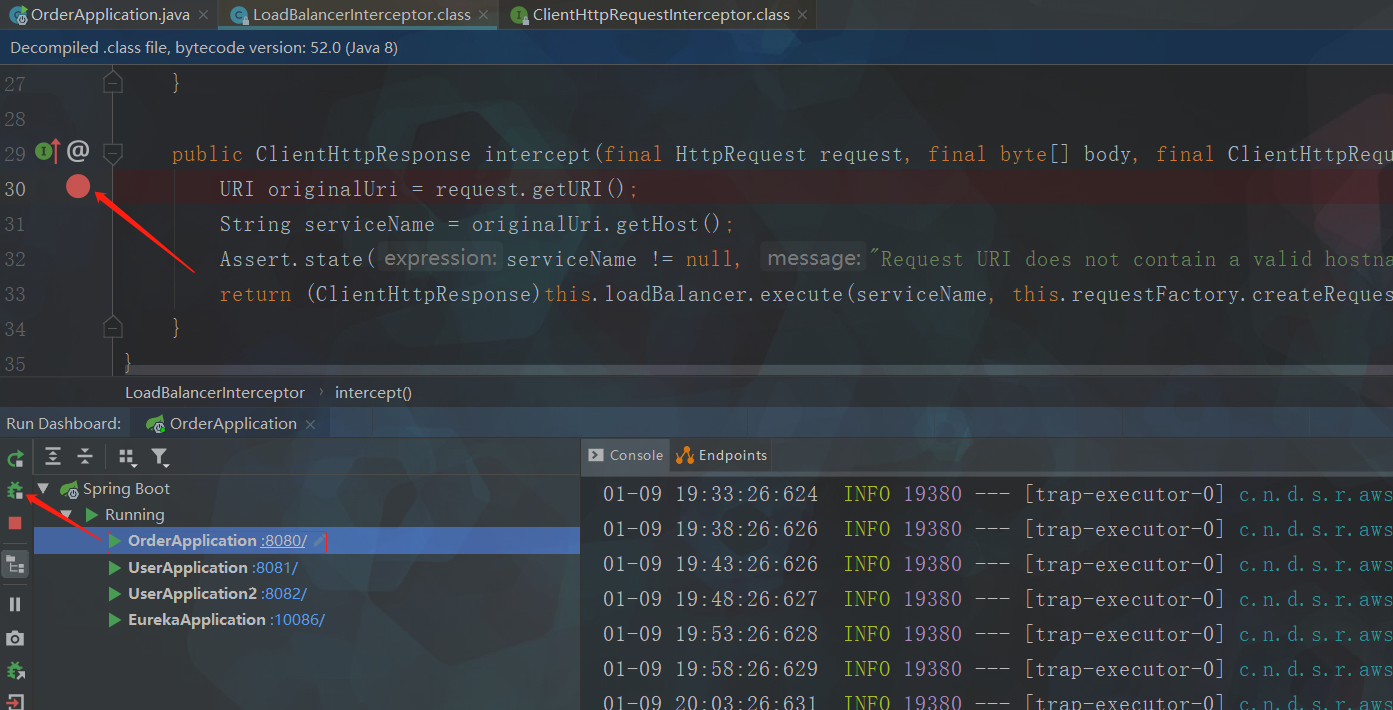The image size is (1393, 710).
Task: Select UserApplication2 in the Run Dashboard tree
Action: click(x=193, y=594)
